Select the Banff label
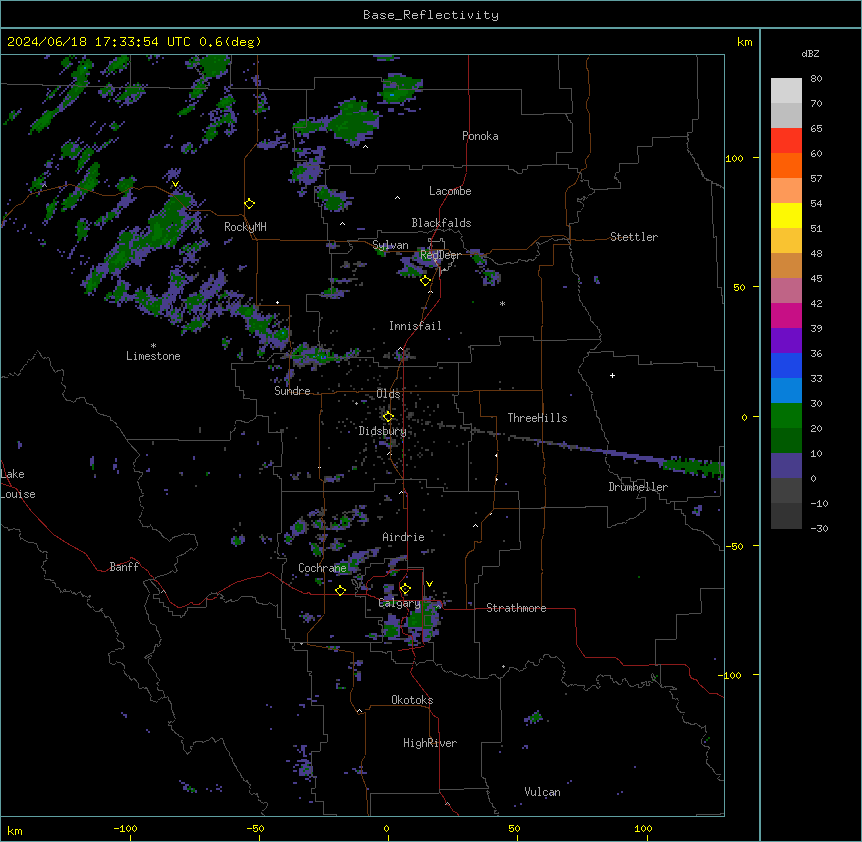The width and height of the screenshot is (862, 842). [124, 567]
